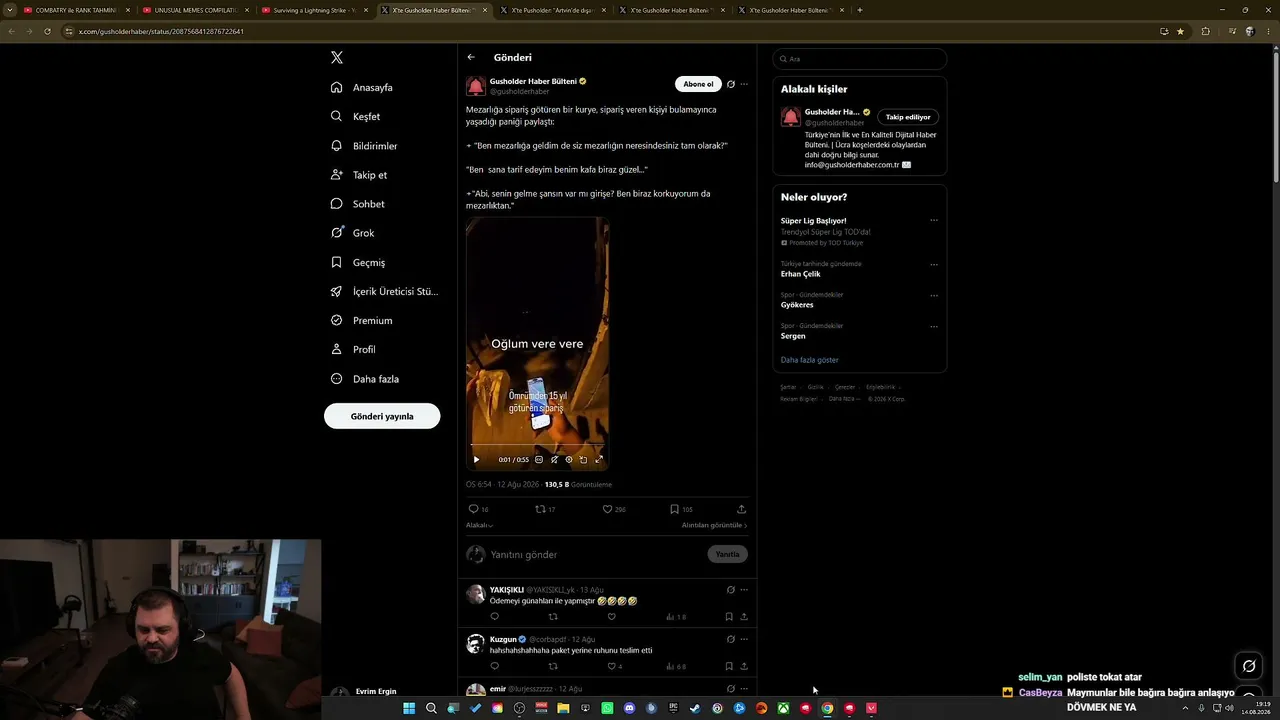Click the Ara search field

(x=860, y=59)
